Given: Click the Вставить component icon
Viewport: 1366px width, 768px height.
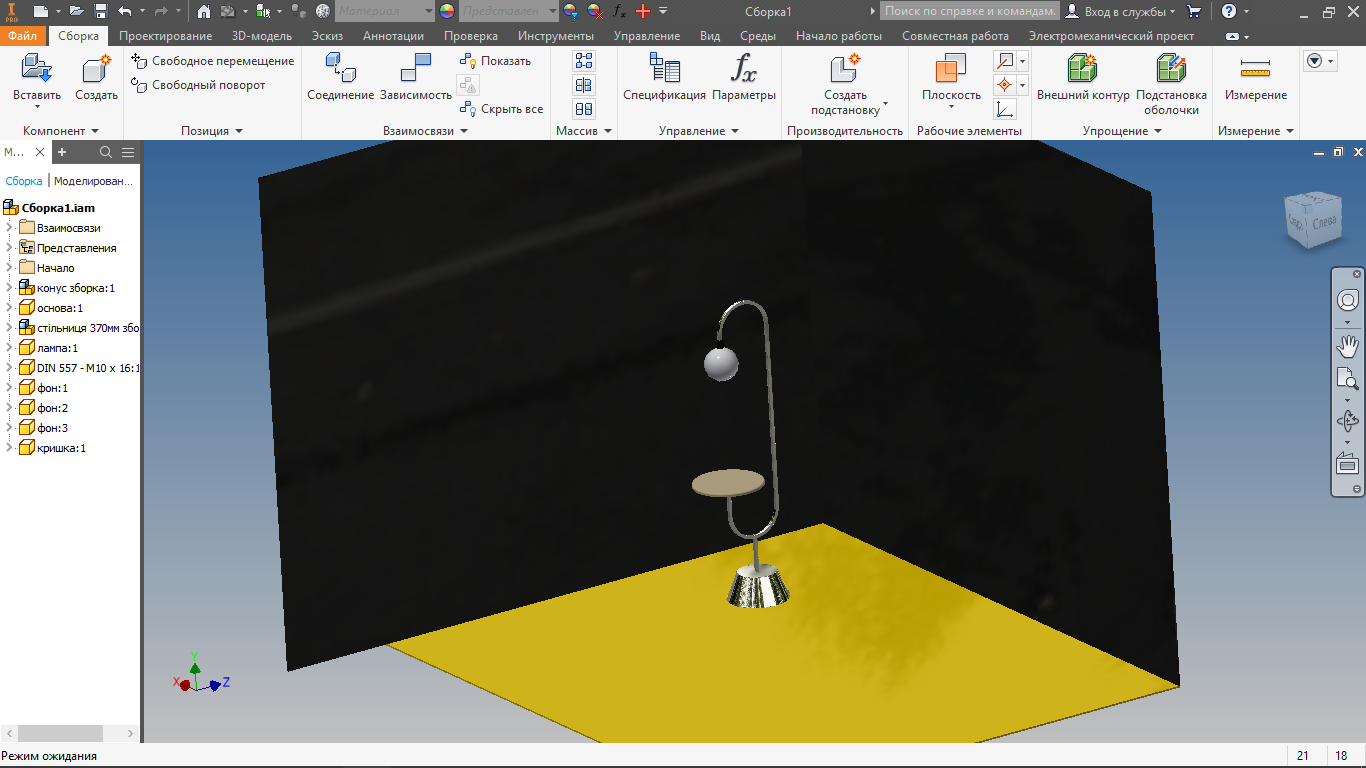Looking at the screenshot, I should 37,69.
